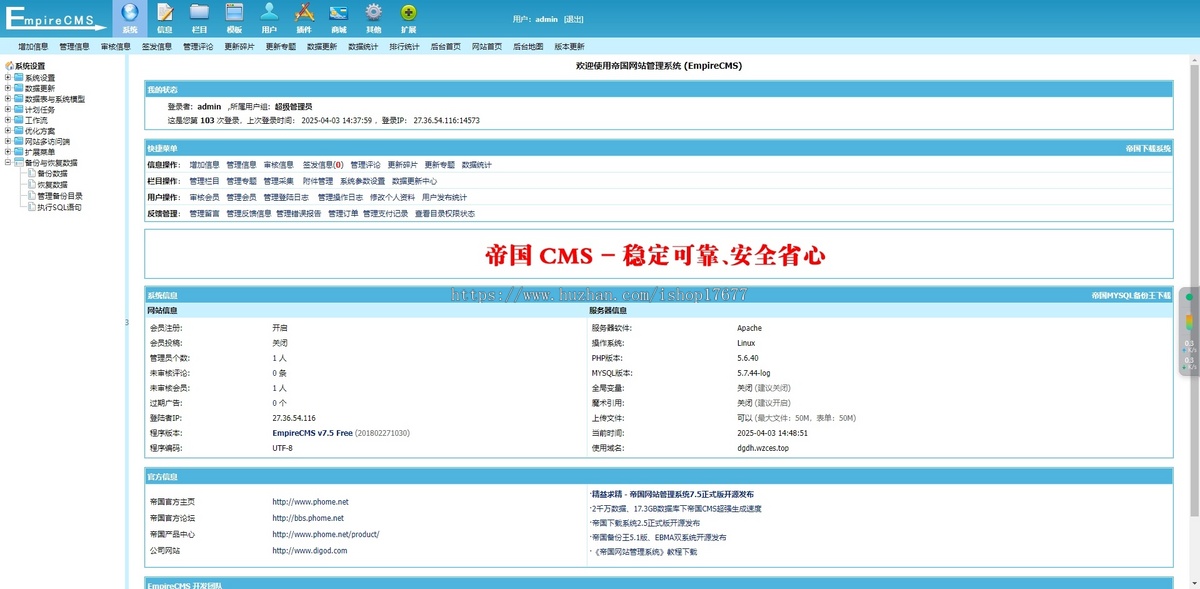Expand the 优化方案 tree node

(x=8, y=131)
